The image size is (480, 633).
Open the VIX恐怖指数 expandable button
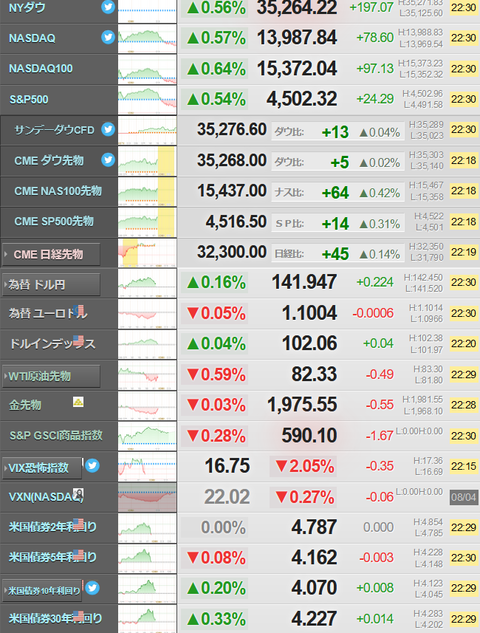[x=42, y=468]
